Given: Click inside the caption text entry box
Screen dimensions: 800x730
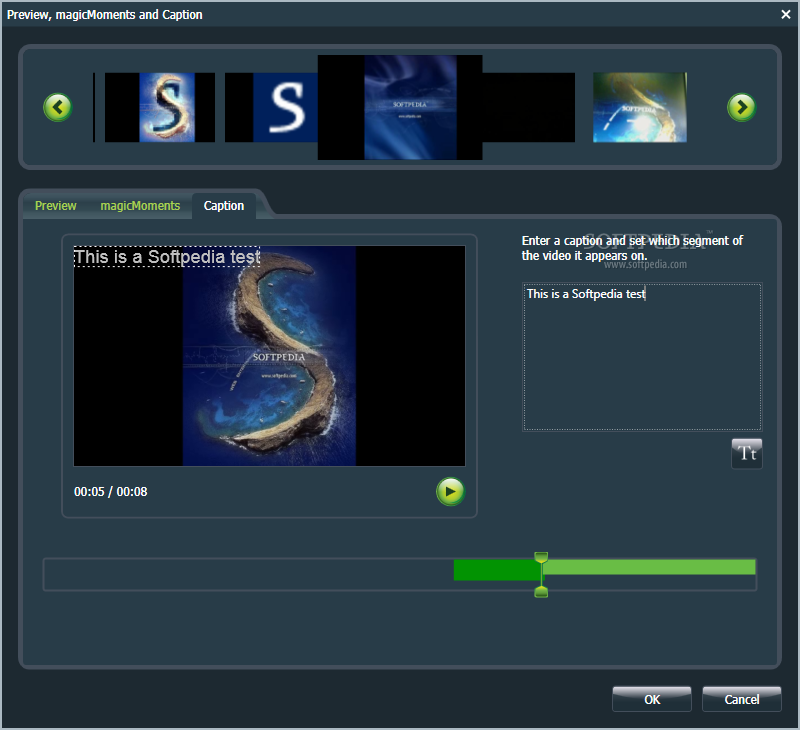Looking at the screenshot, I should [x=642, y=357].
